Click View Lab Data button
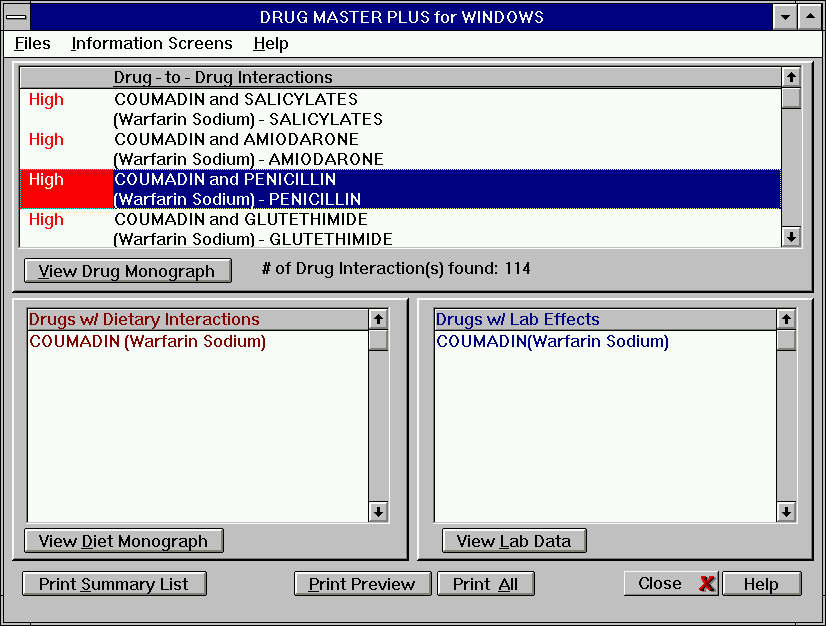The width and height of the screenshot is (826, 626). [x=514, y=541]
